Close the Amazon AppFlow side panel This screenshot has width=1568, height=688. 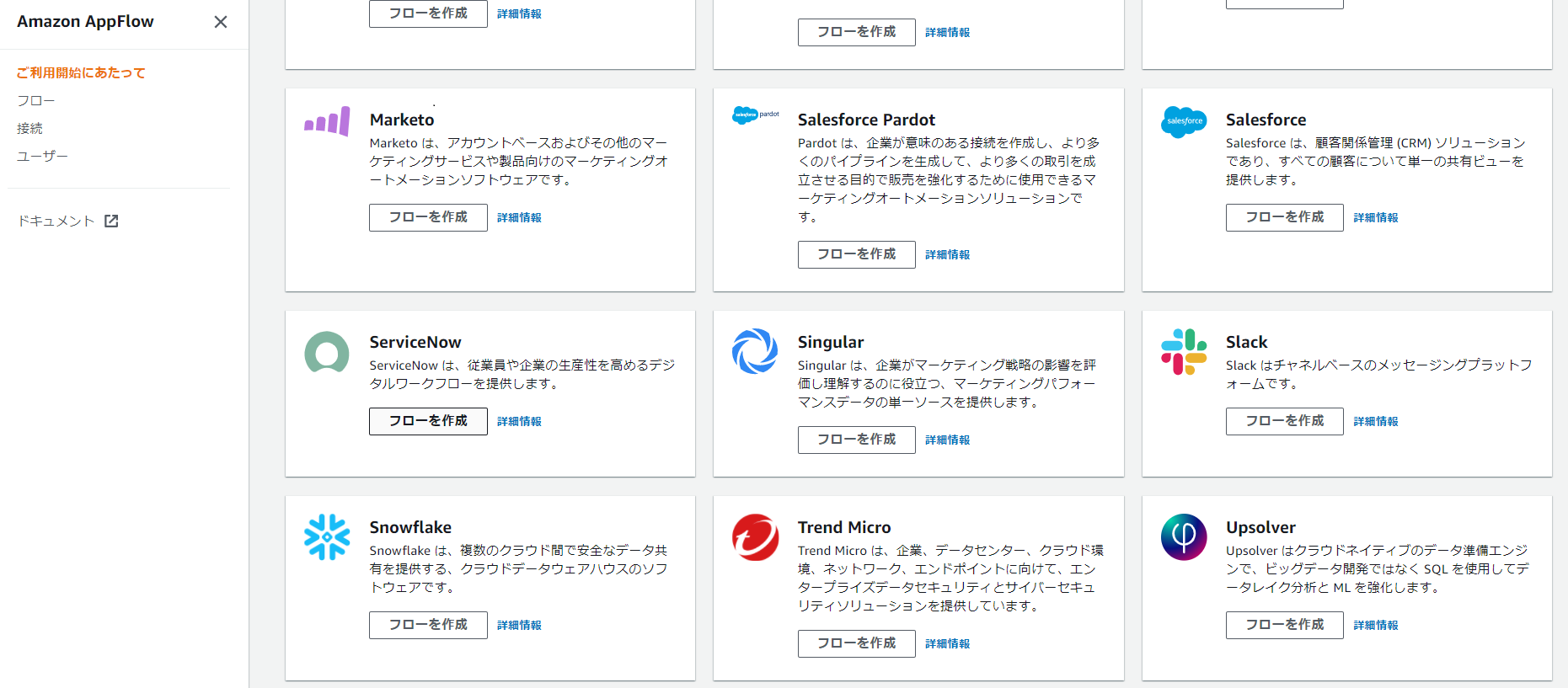(x=221, y=22)
